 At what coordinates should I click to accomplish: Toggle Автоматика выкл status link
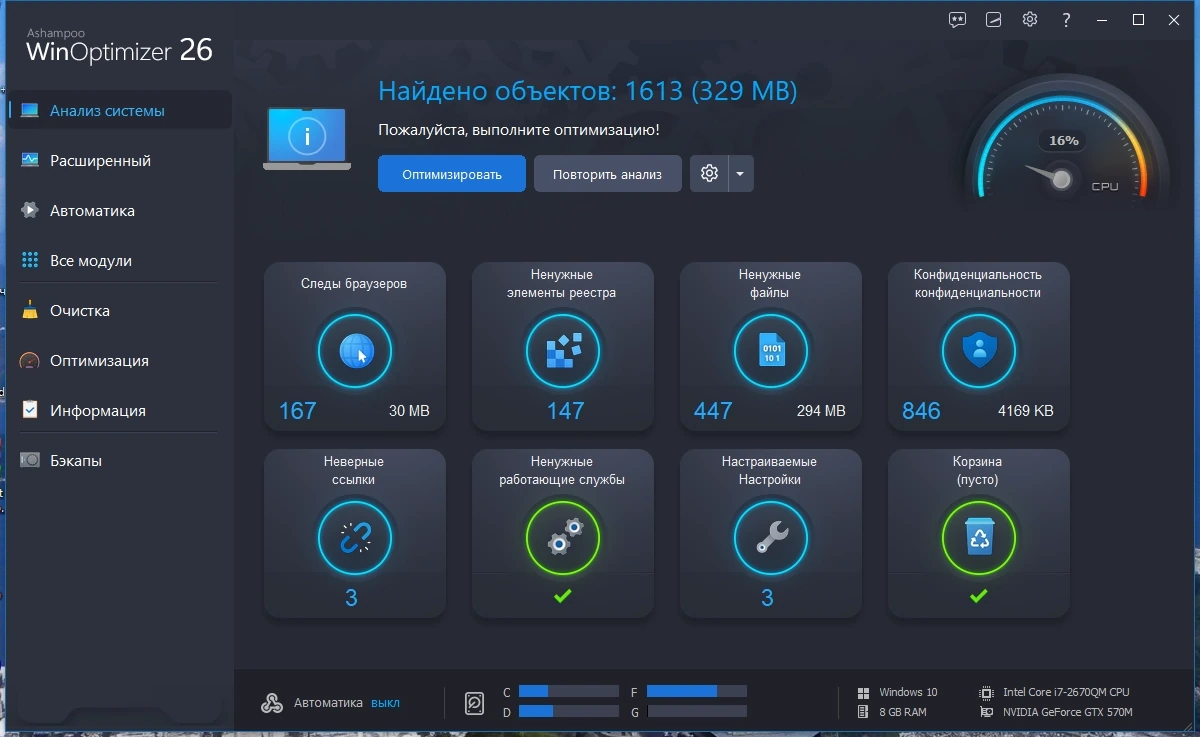385,703
